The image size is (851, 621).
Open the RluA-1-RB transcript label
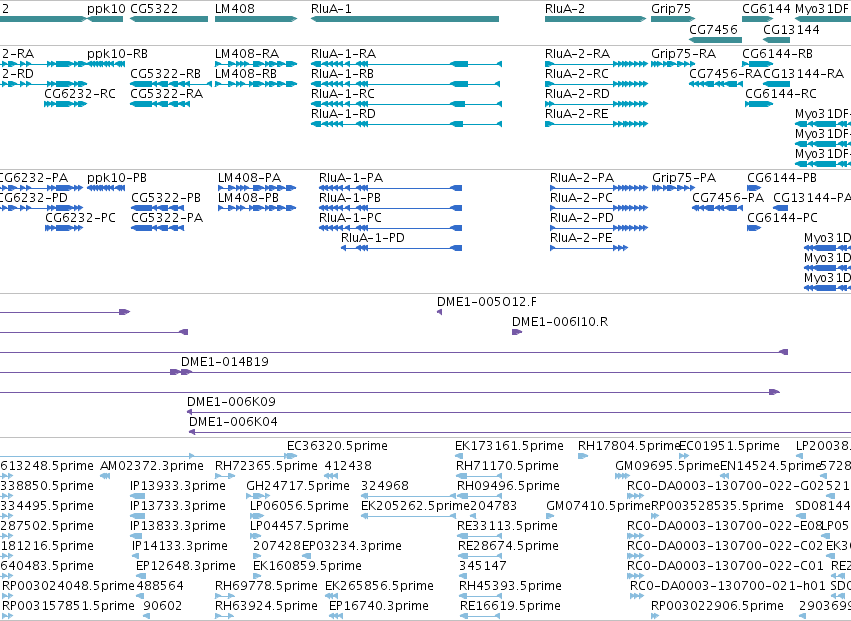342,74
